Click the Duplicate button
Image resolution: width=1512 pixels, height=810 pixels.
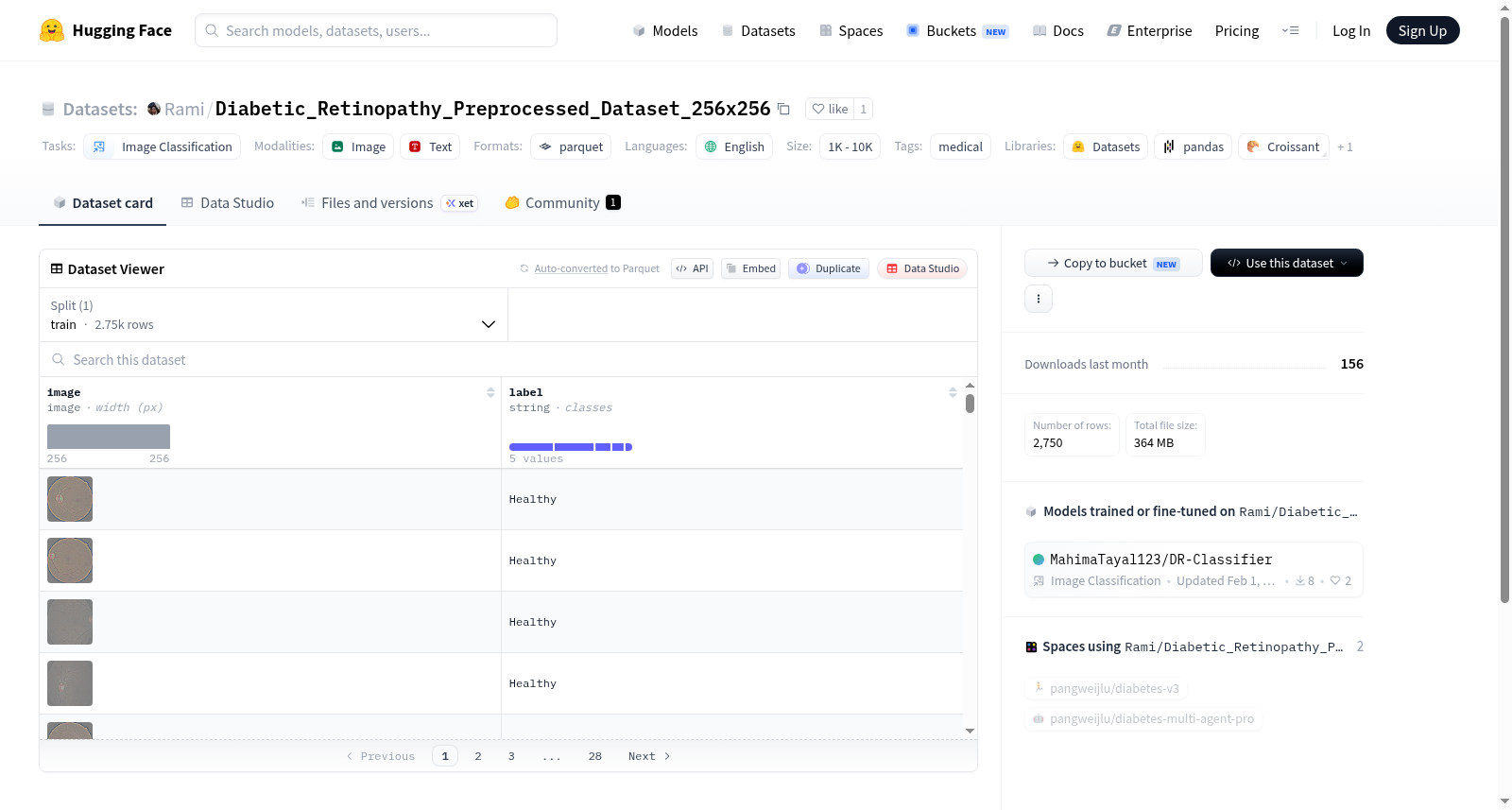point(829,268)
